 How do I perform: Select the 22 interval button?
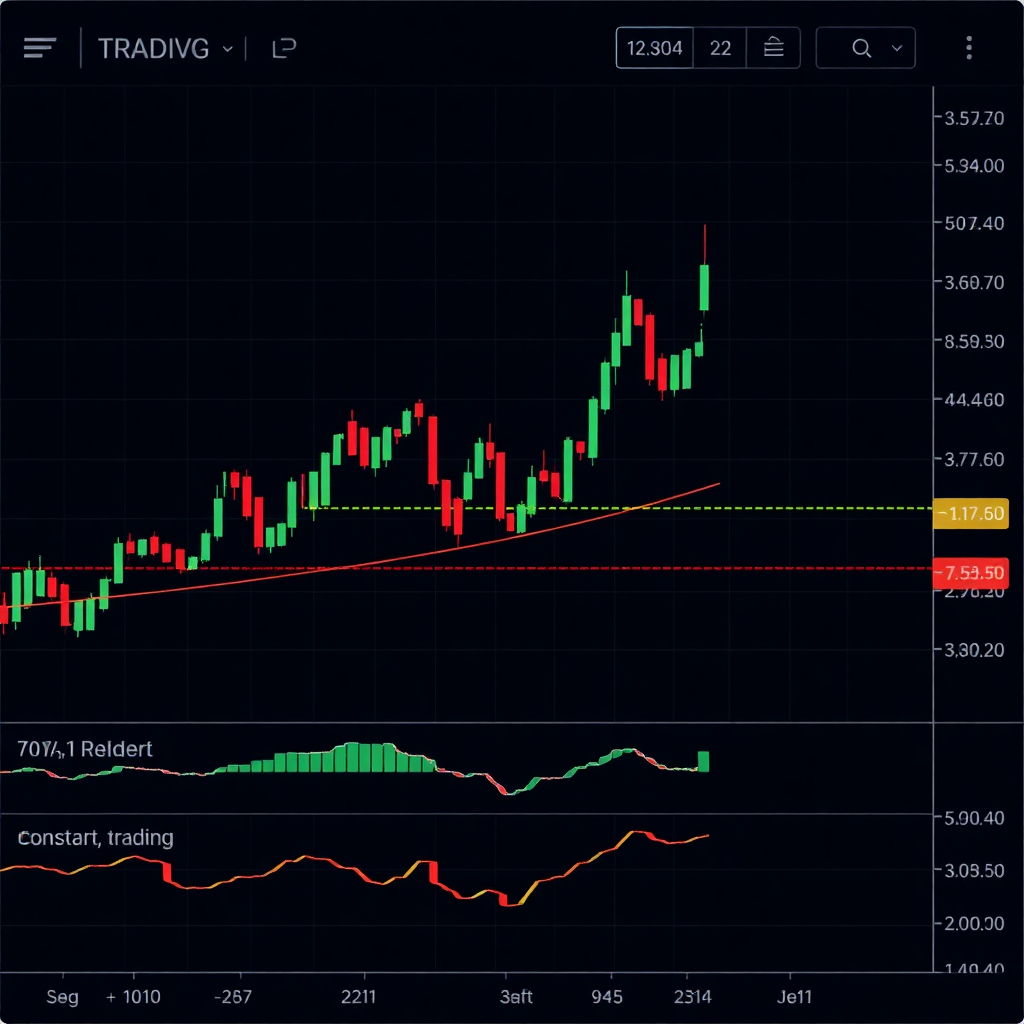[x=720, y=48]
